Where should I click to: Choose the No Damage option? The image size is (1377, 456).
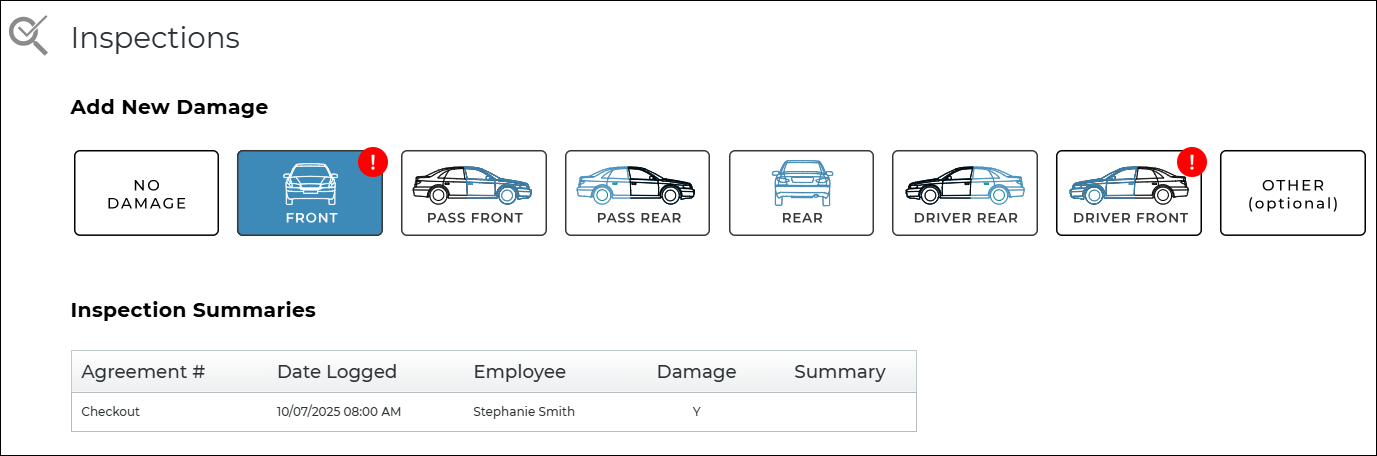coord(146,193)
